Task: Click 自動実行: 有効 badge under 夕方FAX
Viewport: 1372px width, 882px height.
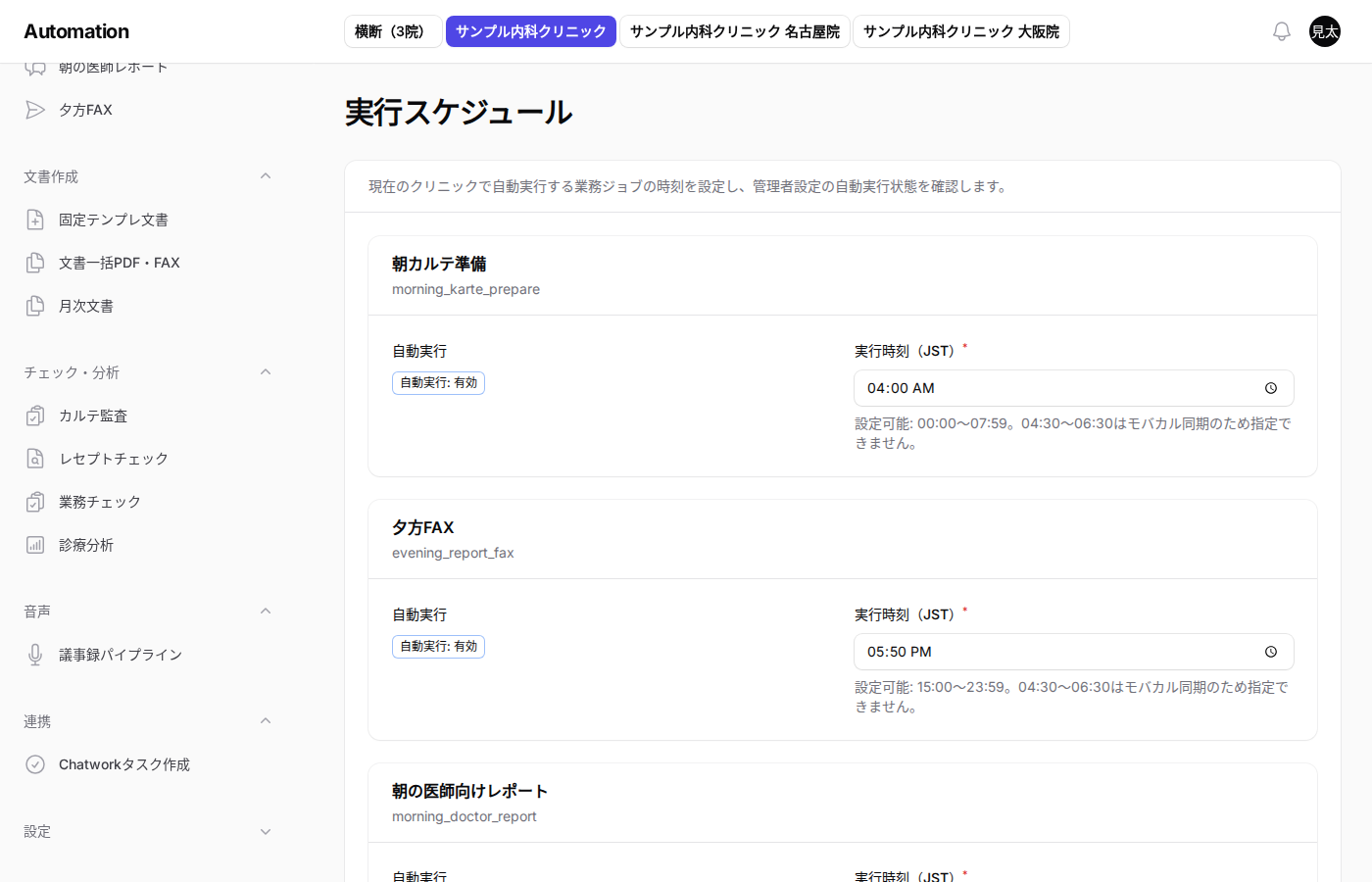Action: coord(438,647)
